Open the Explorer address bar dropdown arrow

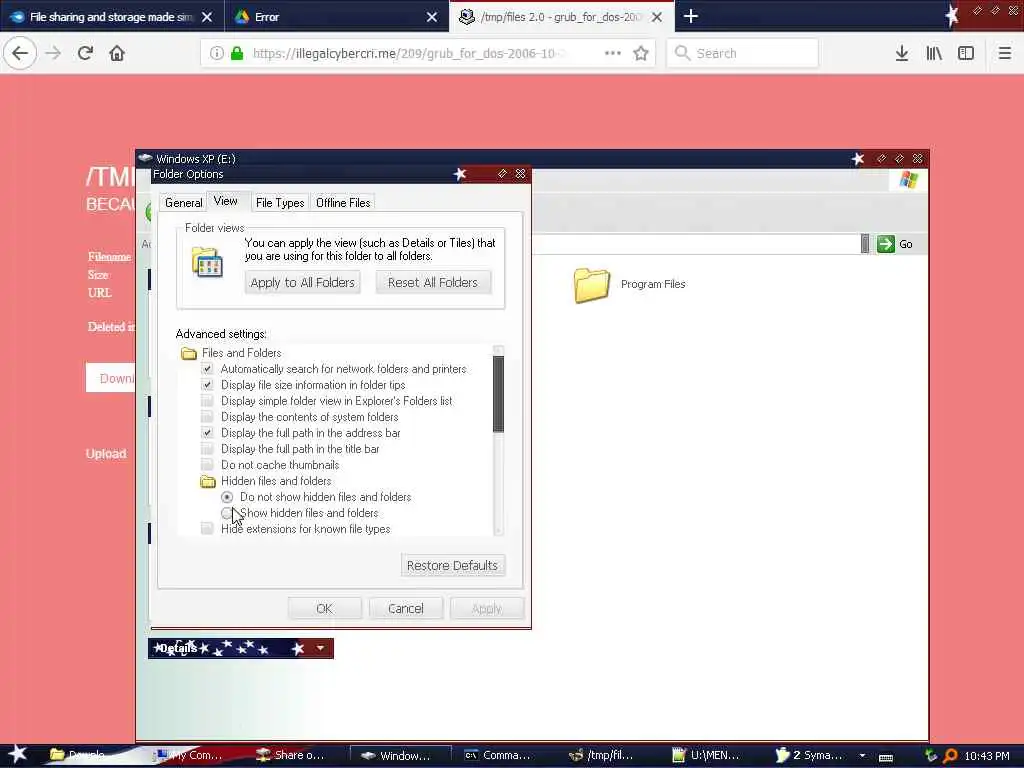pyautogui.click(x=865, y=244)
